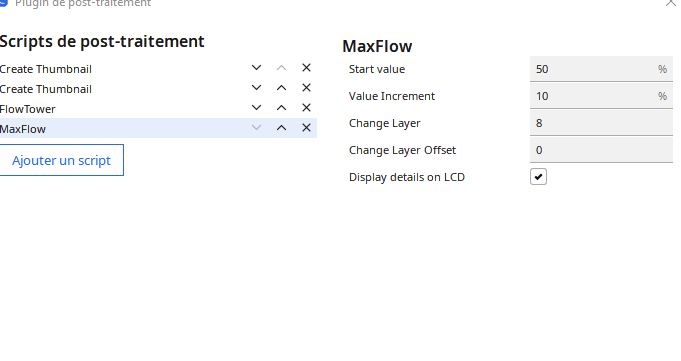Click the Change Layer field
This screenshot has height=361, width=681.
(601, 123)
